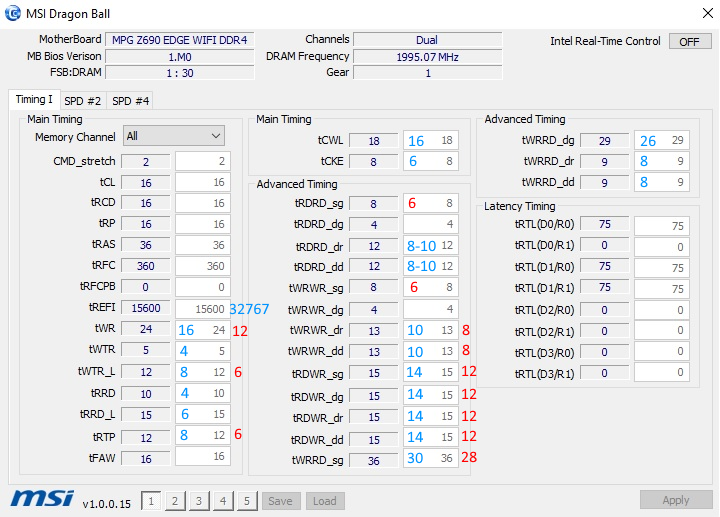Select profile slot 2 button
This screenshot has width=720, height=517.
coord(175,501)
